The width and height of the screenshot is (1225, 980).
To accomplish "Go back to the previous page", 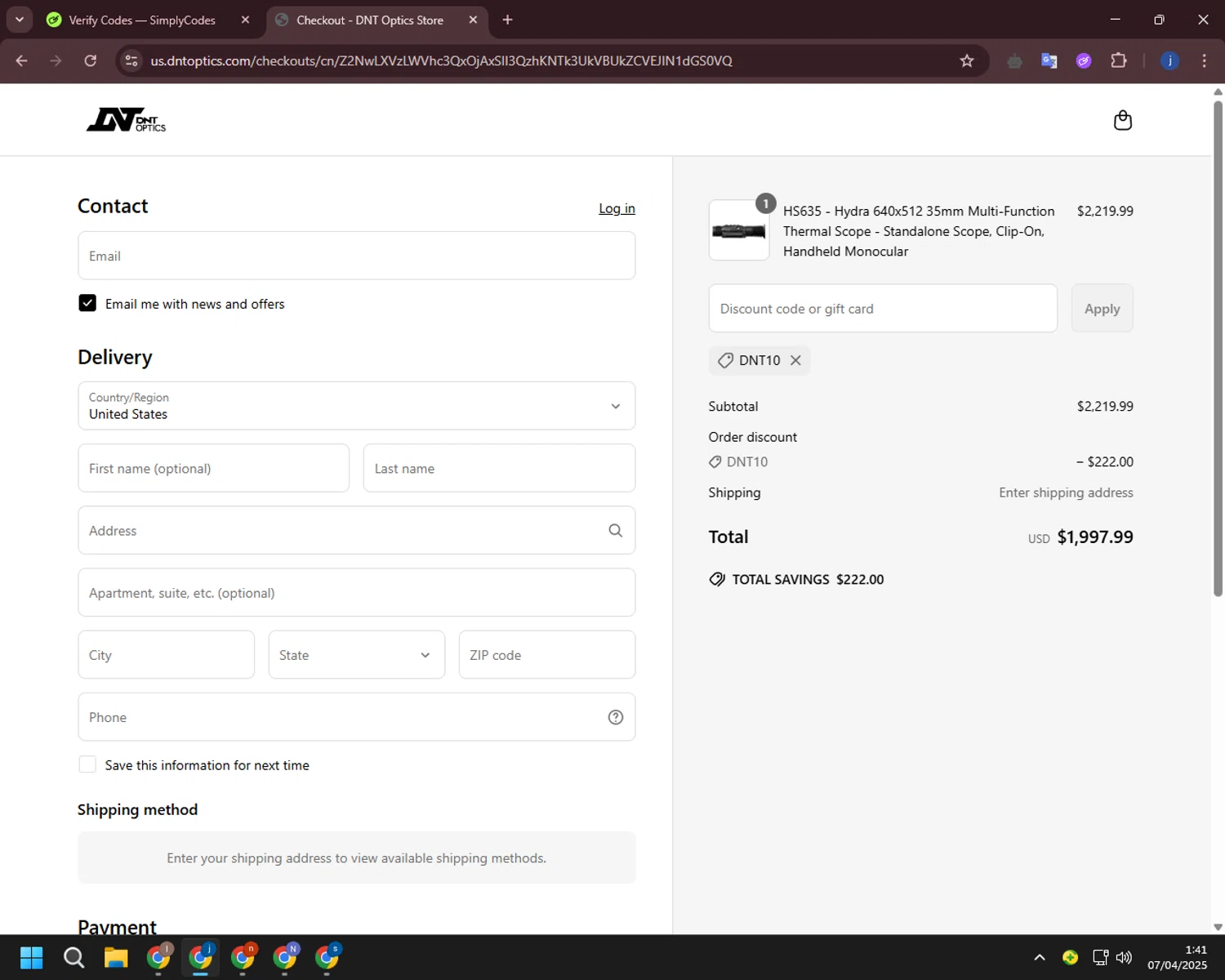I will click(x=22, y=60).
